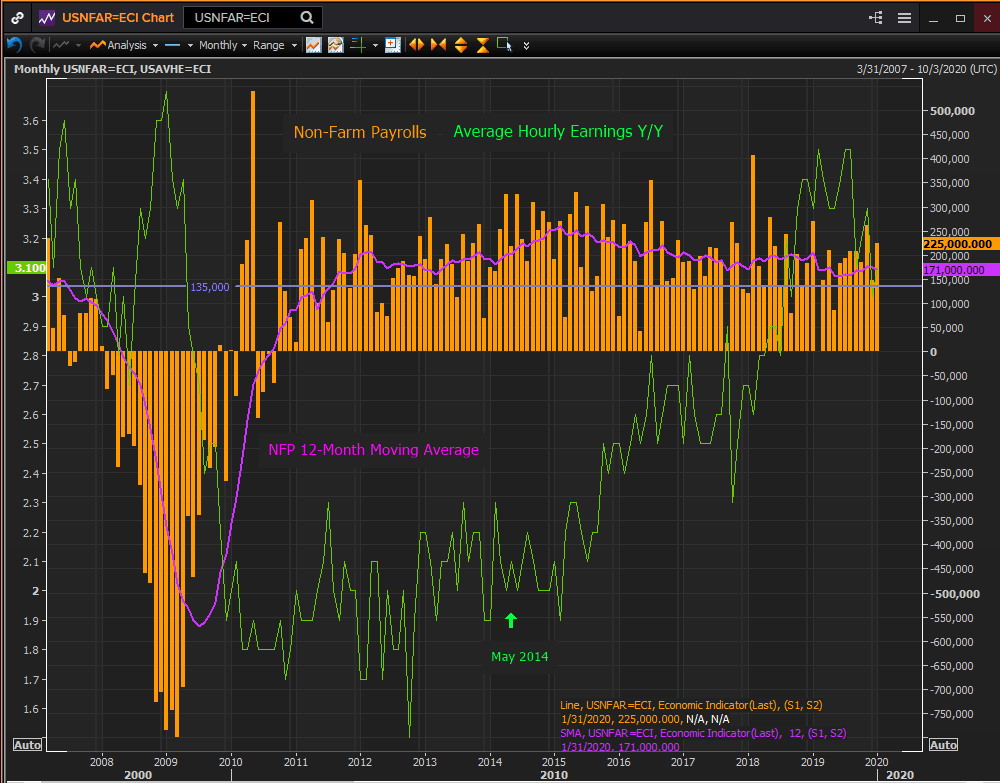Open the hamburger menu
This screenshot has width=1000, height=783.
pyautogui.click(x=904, y=18)
